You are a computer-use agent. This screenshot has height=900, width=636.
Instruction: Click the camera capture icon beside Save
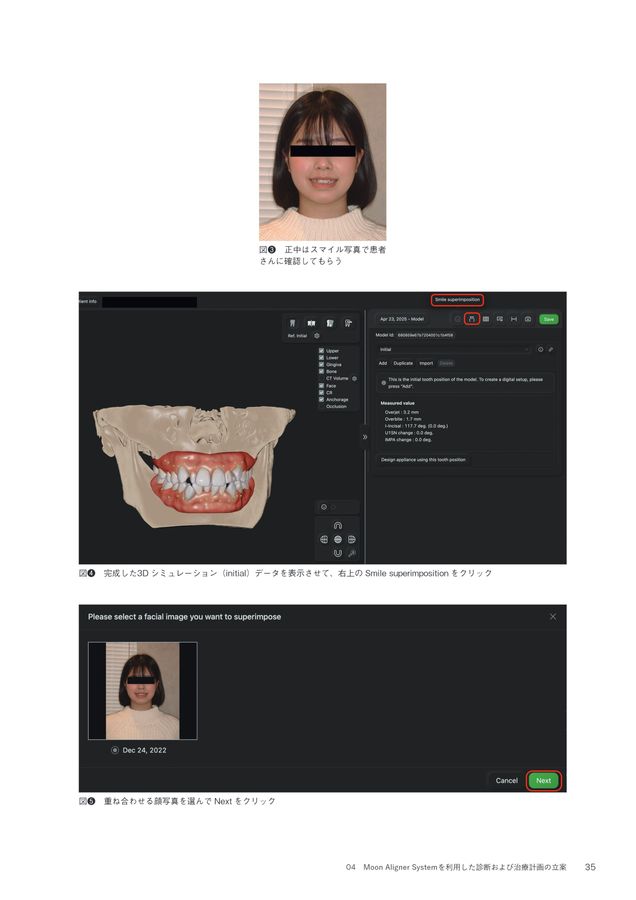coord(528,319)
